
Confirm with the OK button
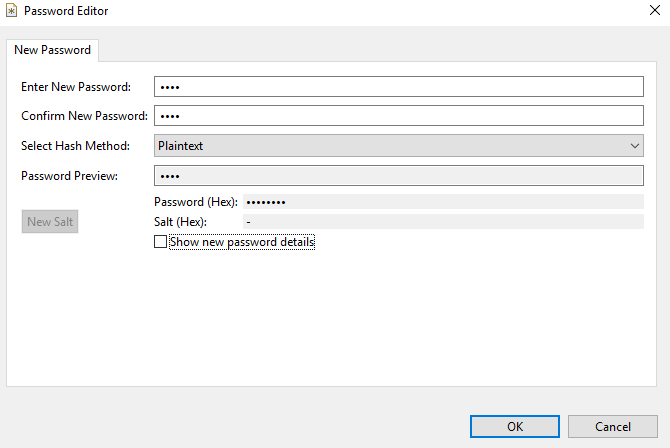click(x=515, y=427)
